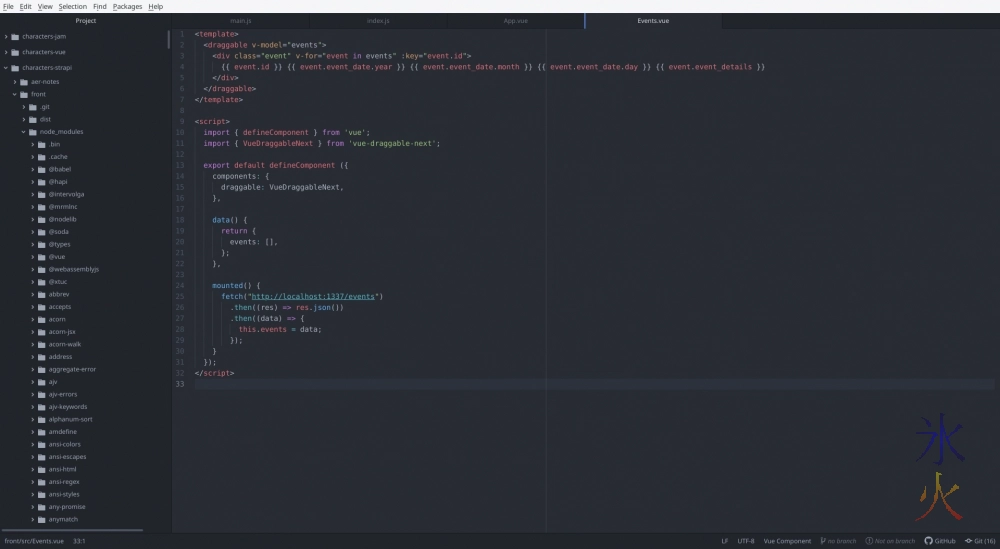The image size is (1000, 549).
Task: Switch to the main.js tab
Action: (240, 20)
